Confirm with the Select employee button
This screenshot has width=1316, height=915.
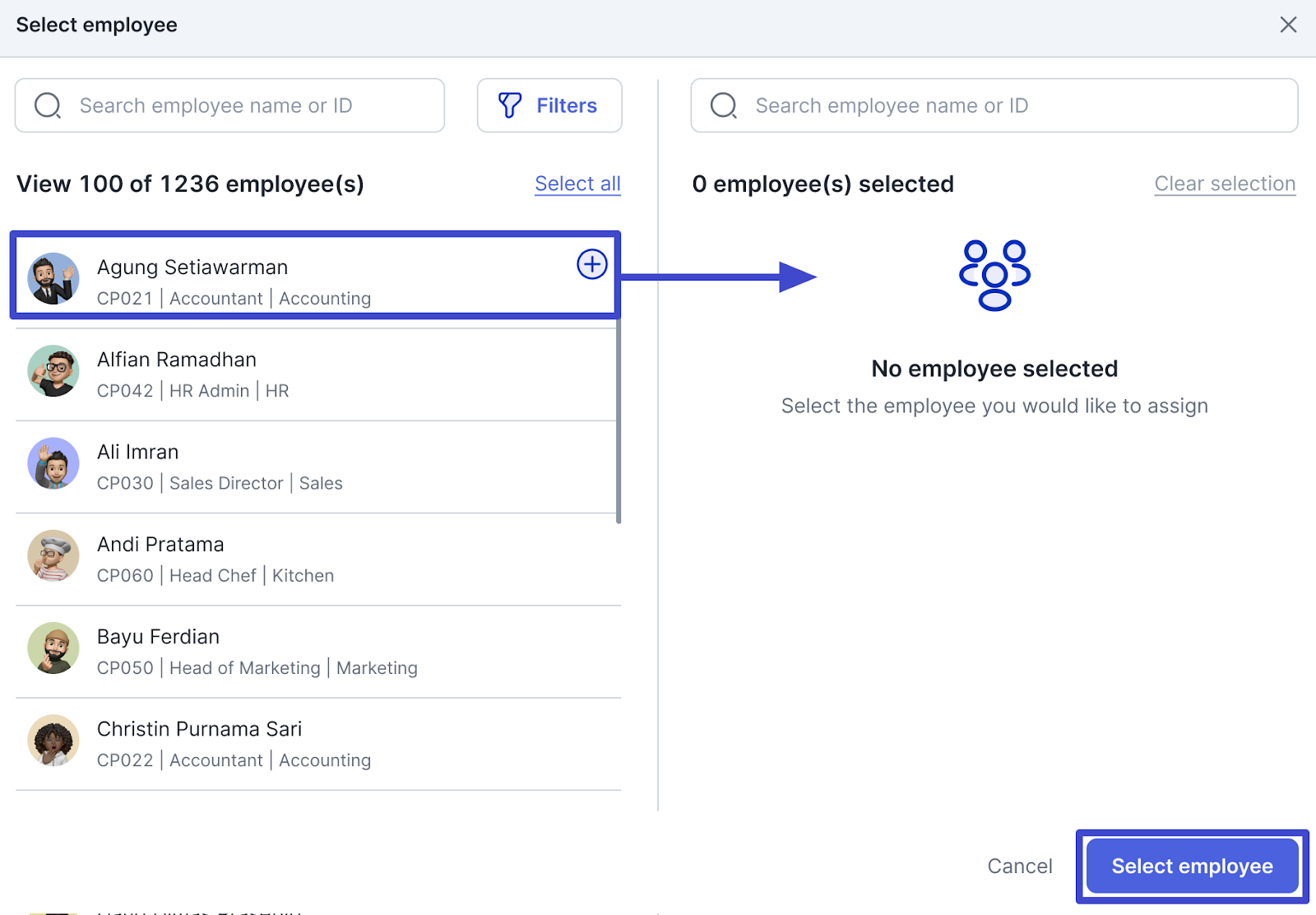tap(1192, 866)
